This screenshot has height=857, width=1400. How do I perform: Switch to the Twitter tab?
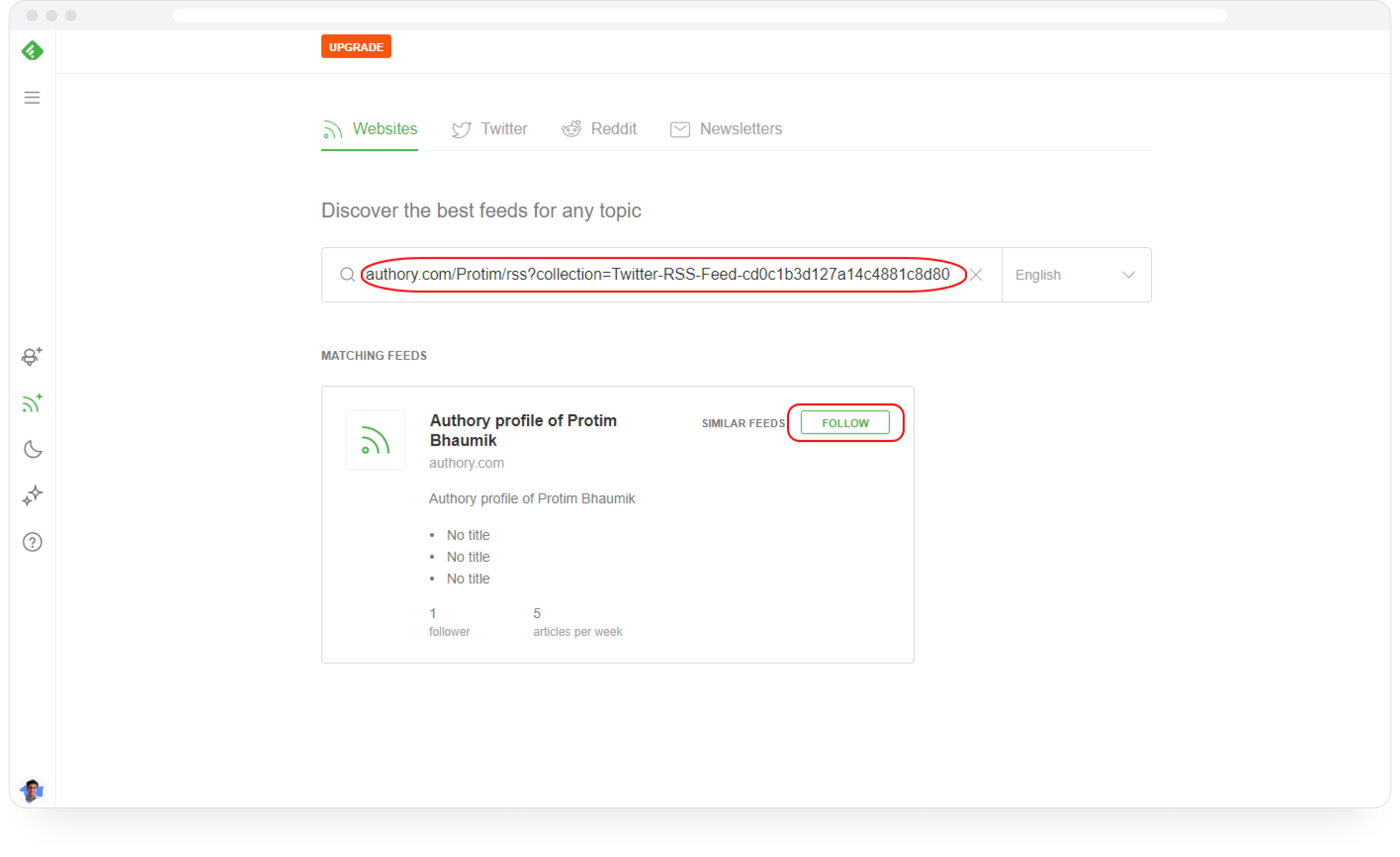(x=490, y=129)
